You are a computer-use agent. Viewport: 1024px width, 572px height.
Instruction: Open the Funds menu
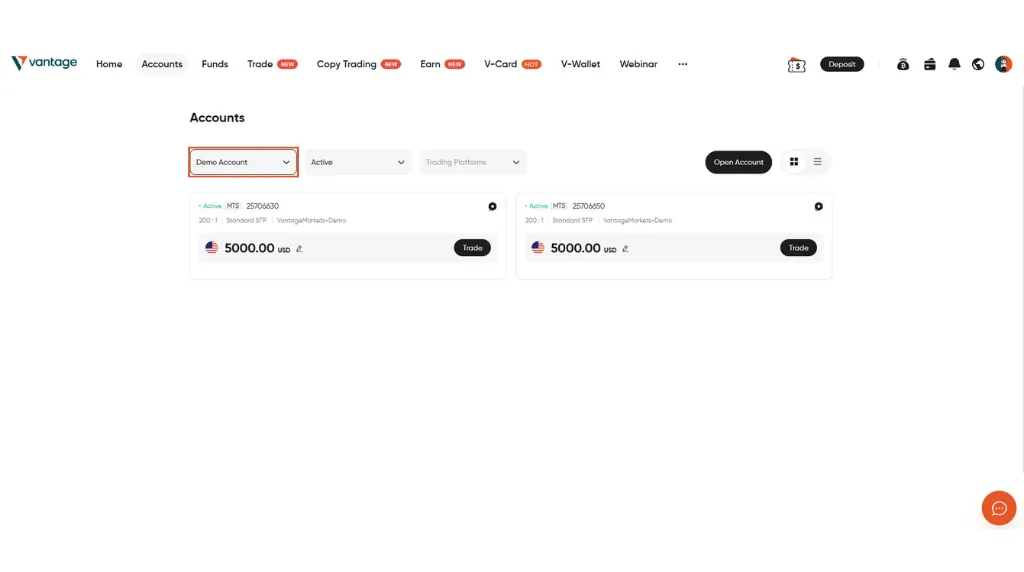(x=215, y=64)
